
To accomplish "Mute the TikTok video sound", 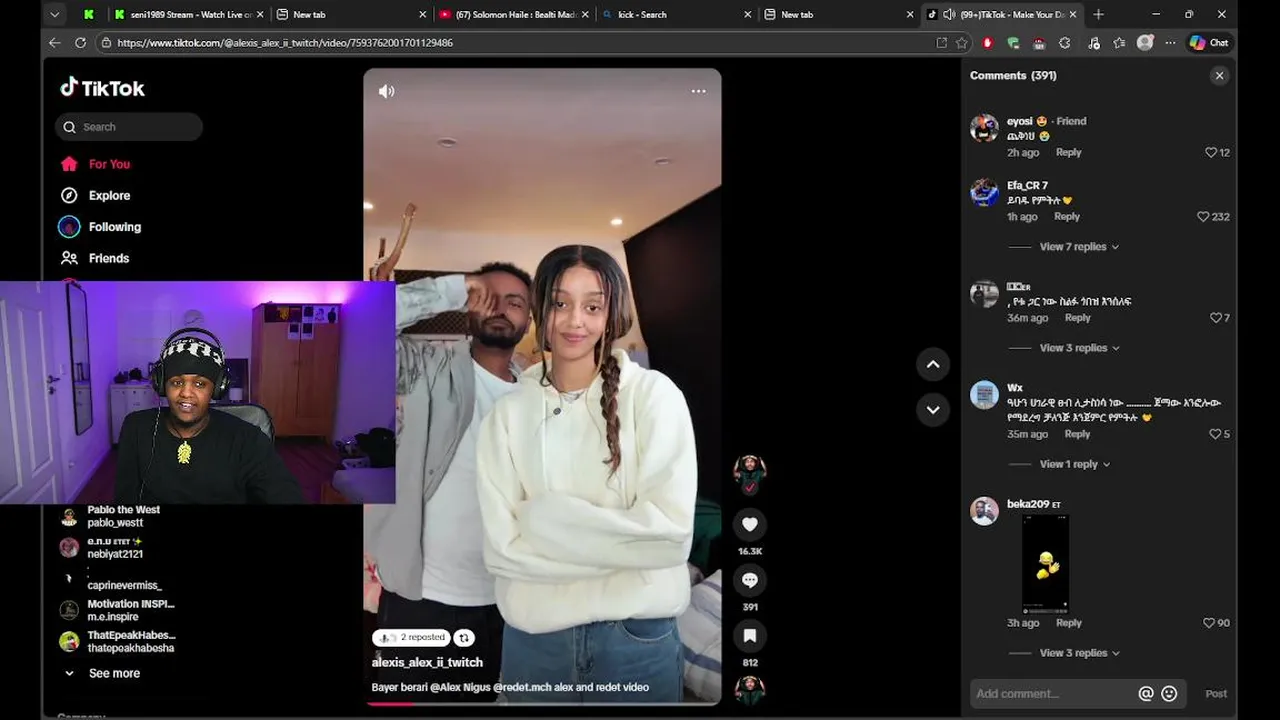I will 386,91.
